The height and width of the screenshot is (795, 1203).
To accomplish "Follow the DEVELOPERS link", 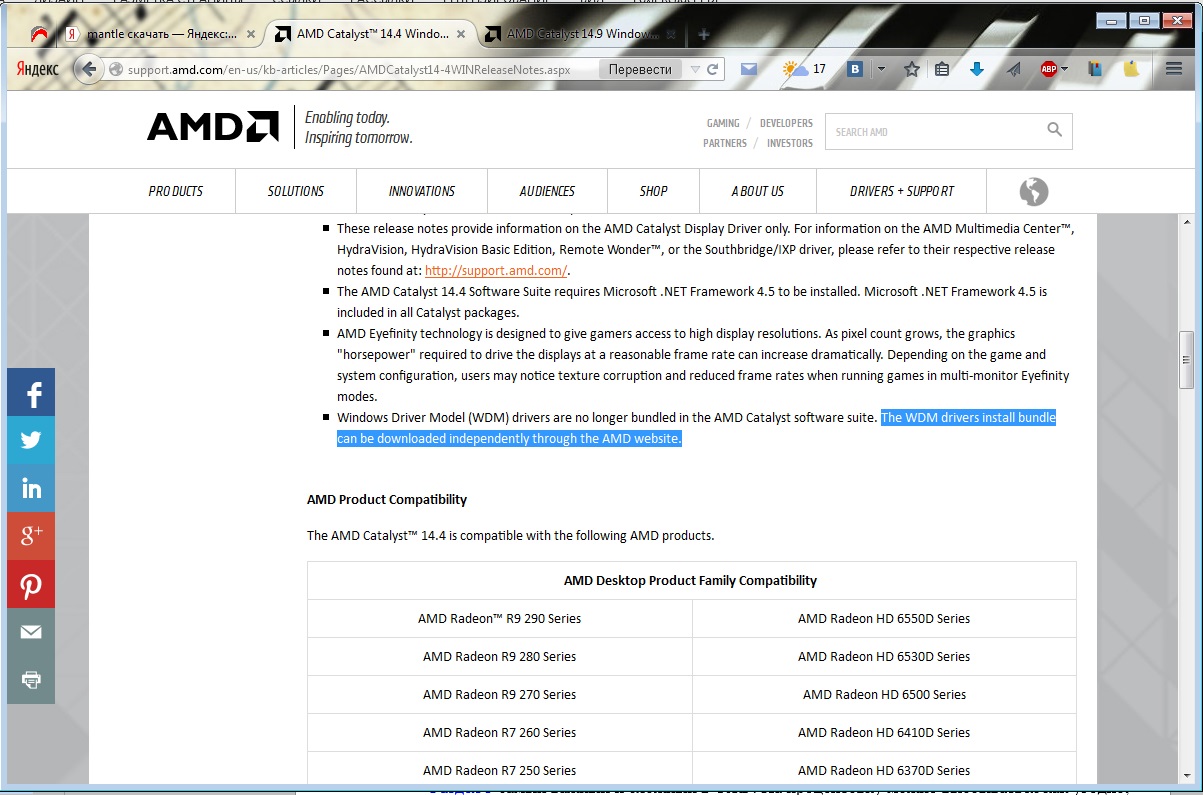I will [787, 123].
